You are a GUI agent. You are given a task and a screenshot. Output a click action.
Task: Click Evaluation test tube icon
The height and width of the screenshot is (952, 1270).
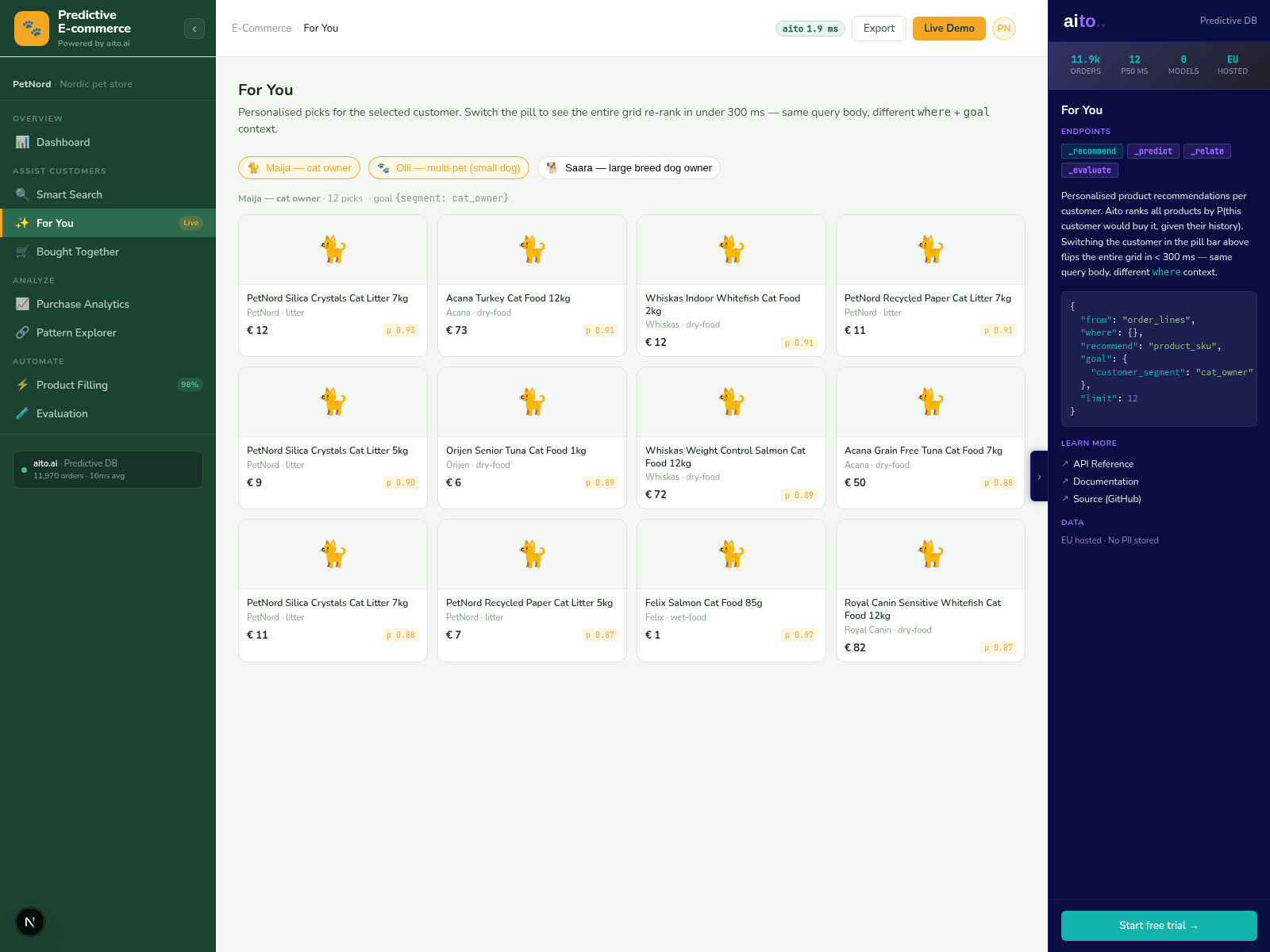22,413
